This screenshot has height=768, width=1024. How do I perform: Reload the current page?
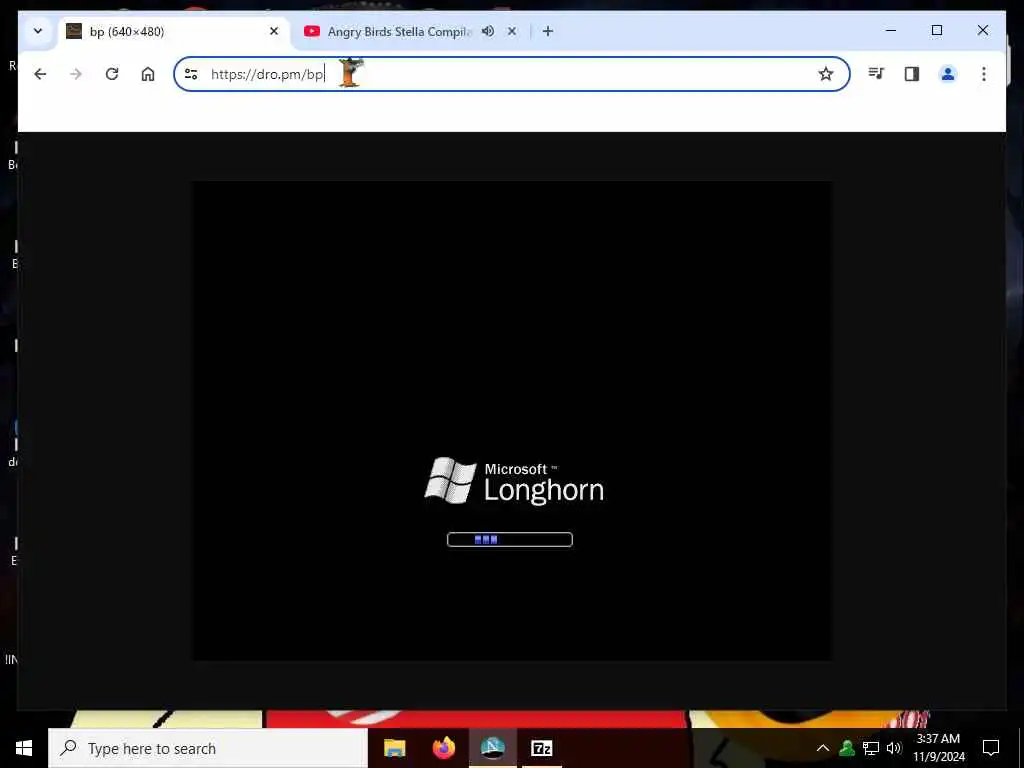112,74
